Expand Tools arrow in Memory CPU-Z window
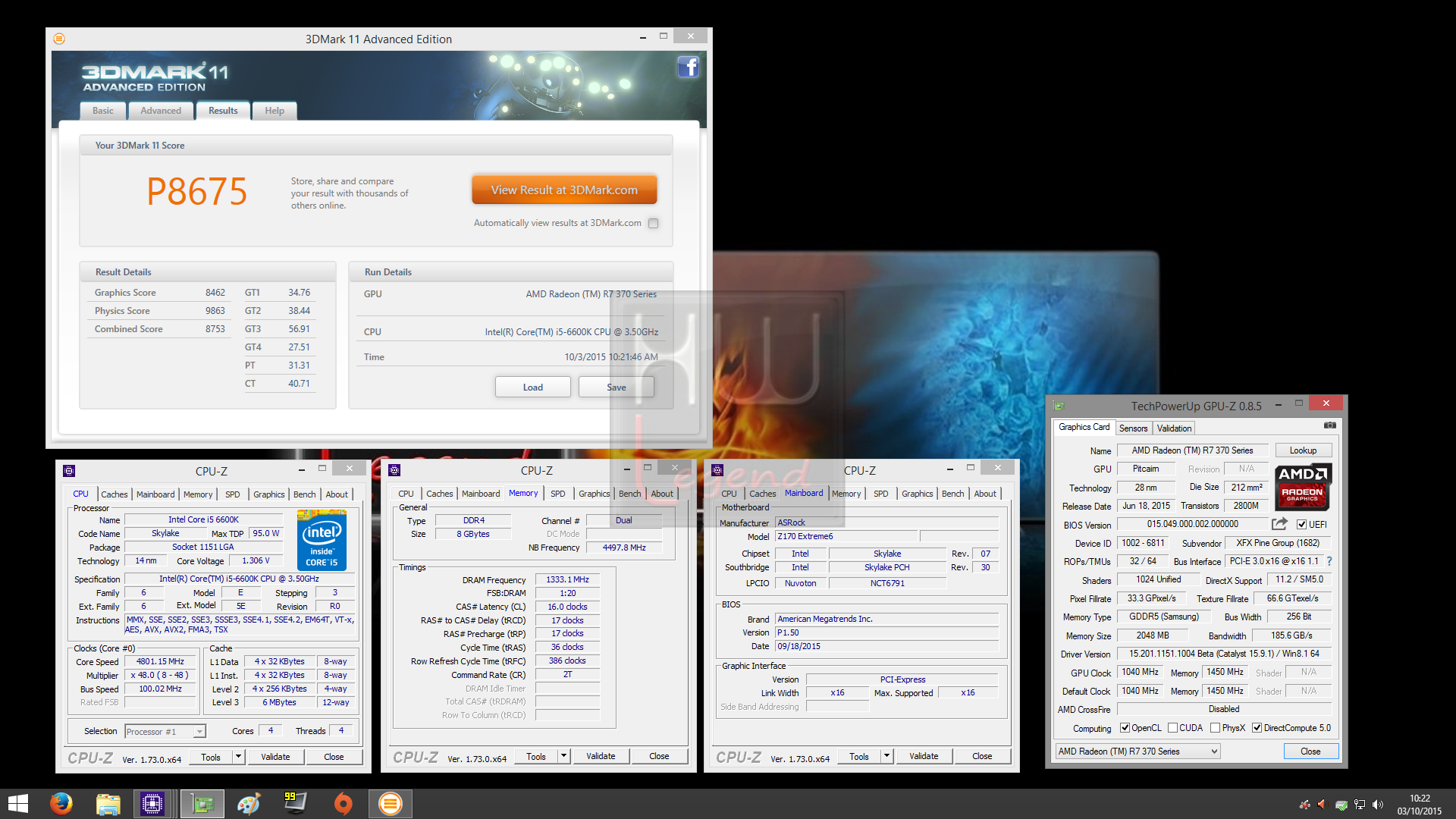Screen dimensions: 1456x819 tap(563, 756)
